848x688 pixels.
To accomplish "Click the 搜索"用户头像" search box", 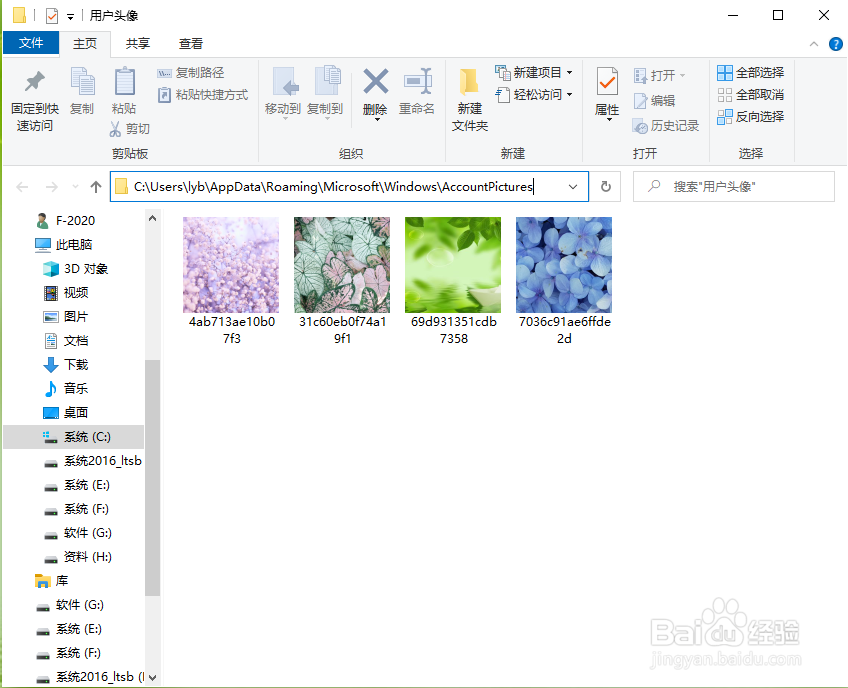I will pos(734,187).
